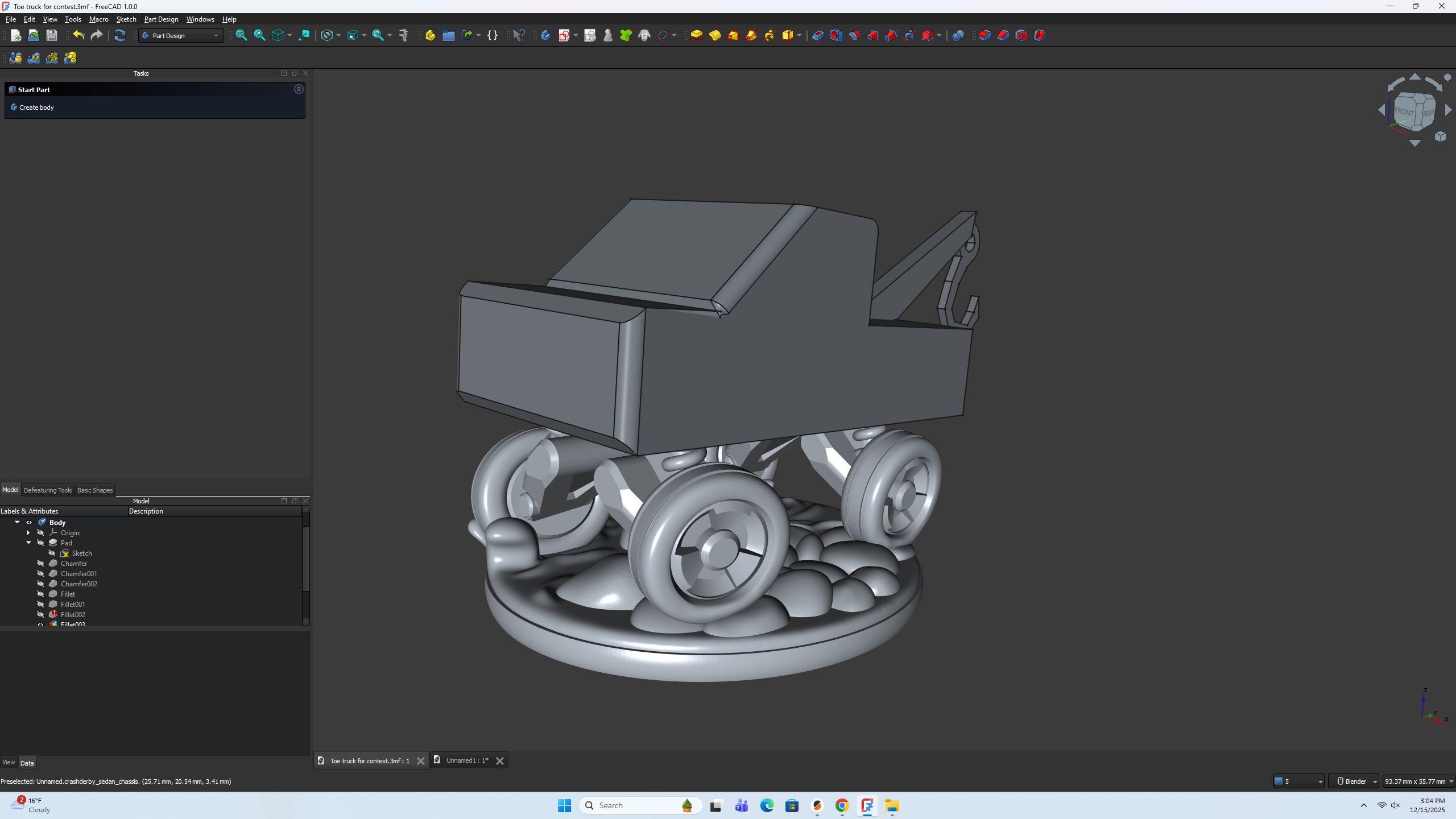Switch to the Defeaturing Tools tab
This screenshot has height=819, width=1456.
pyautogui.click(x=48, y=490)
